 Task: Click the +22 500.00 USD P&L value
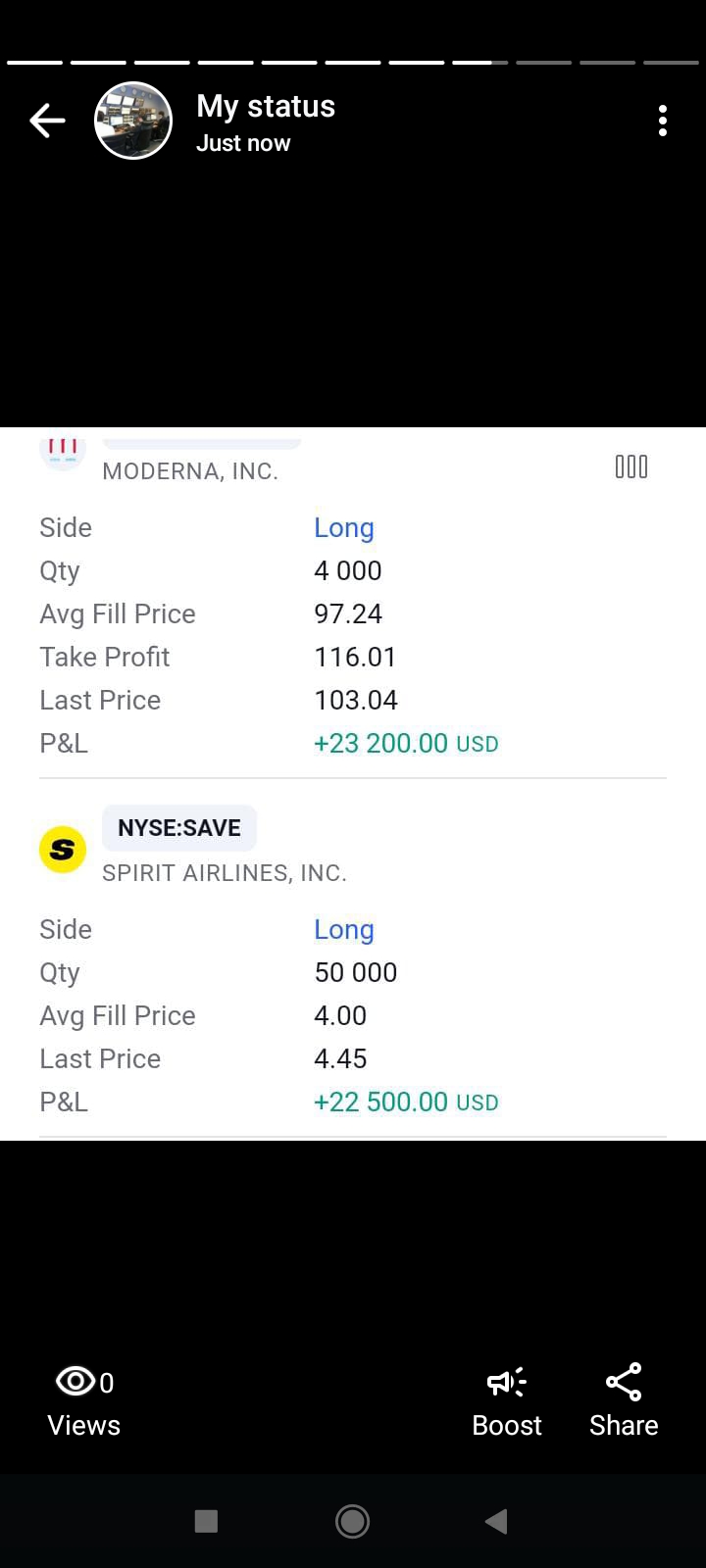[x=406, y=1102]
